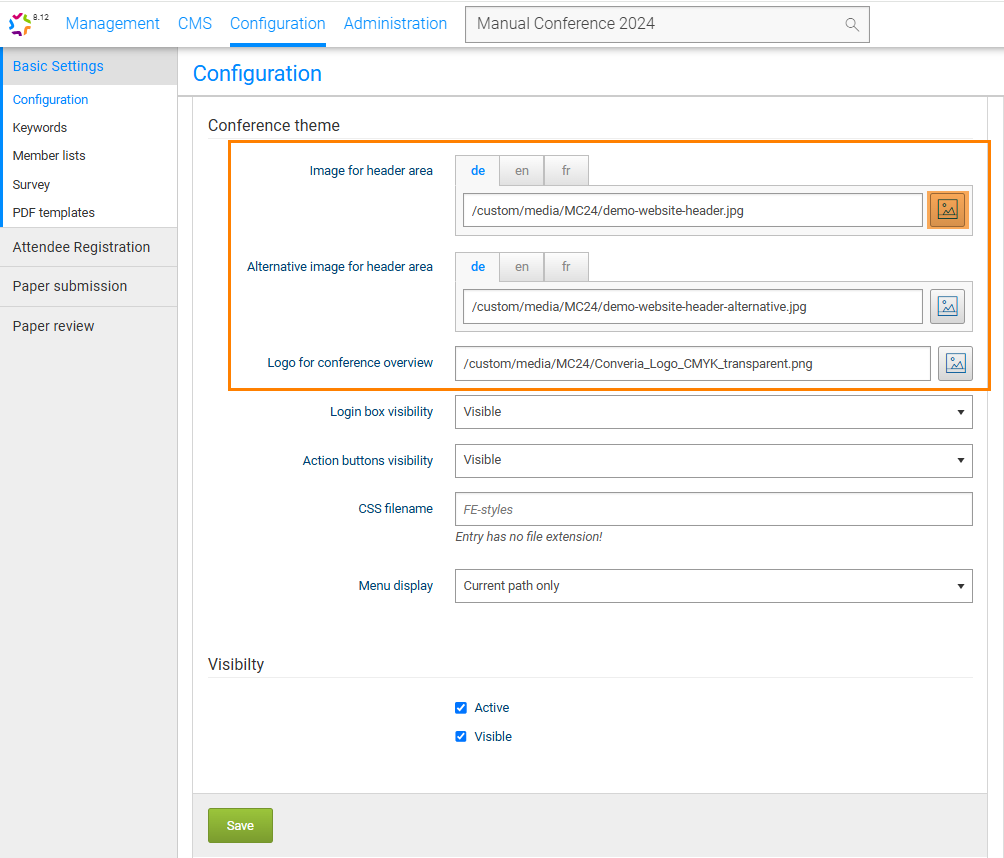Click the Converia logo in top-left corner
Screen dimensions: 1004x858
pyautogui.click(x=22, y=23)
